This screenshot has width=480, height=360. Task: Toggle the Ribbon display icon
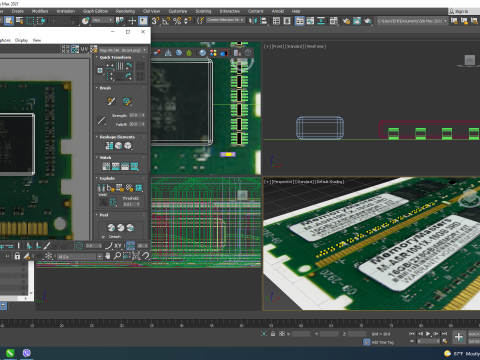click(300, 21)
